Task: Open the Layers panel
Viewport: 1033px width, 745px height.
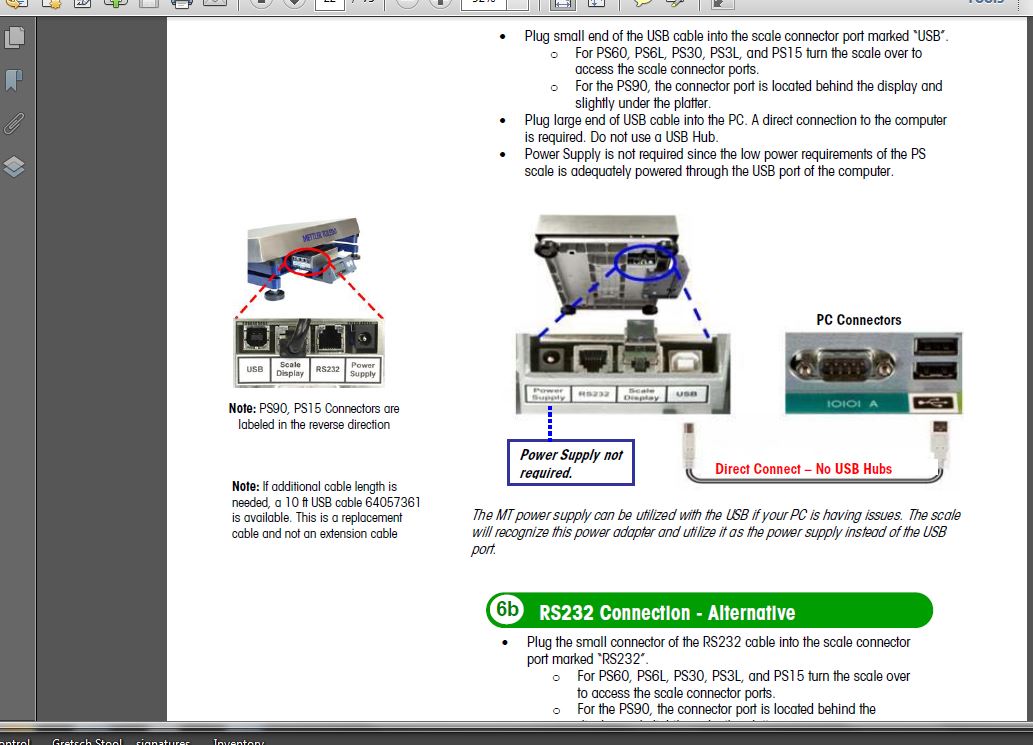Action: 14,166
